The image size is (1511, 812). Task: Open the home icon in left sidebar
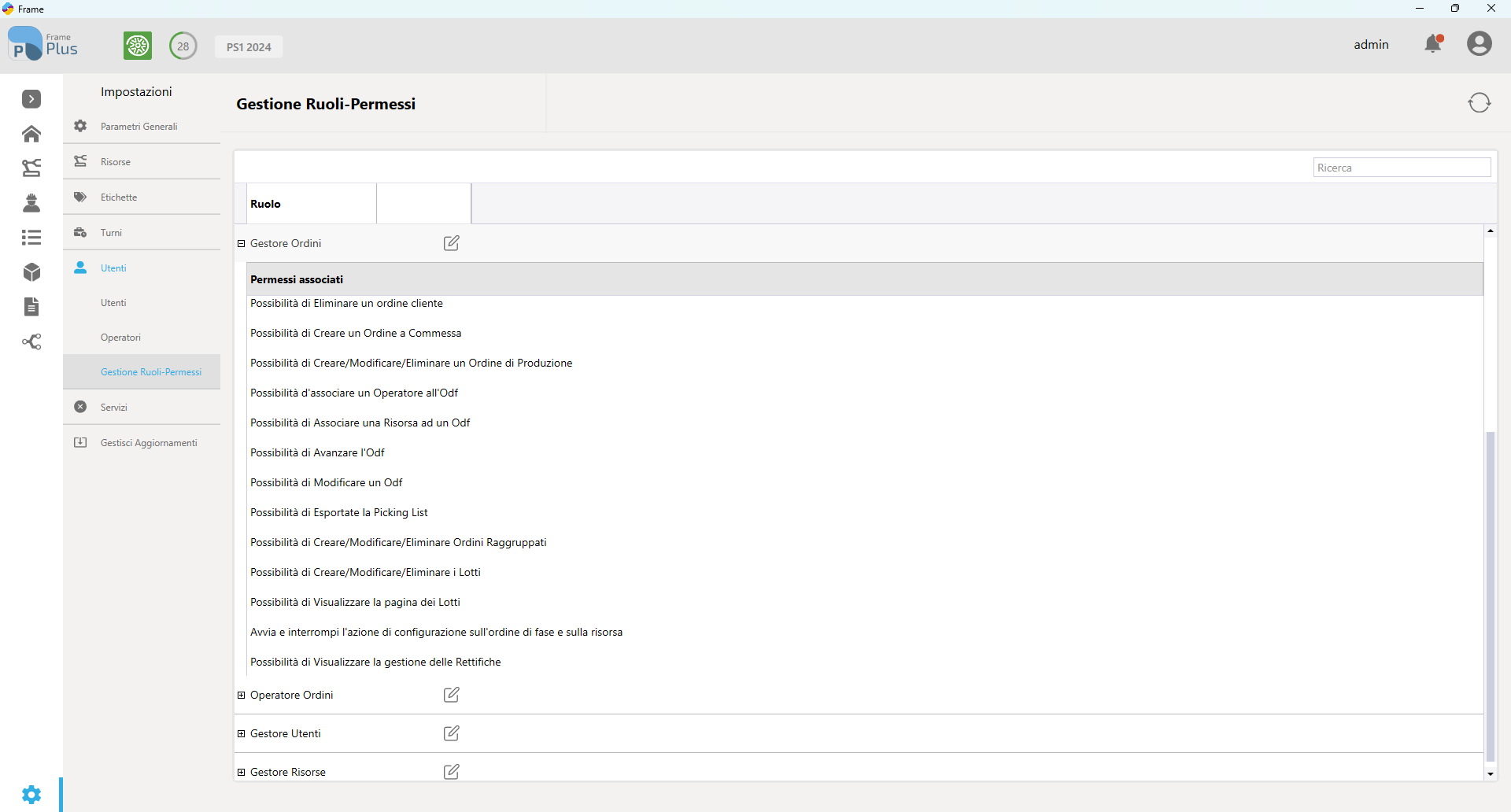31,134
